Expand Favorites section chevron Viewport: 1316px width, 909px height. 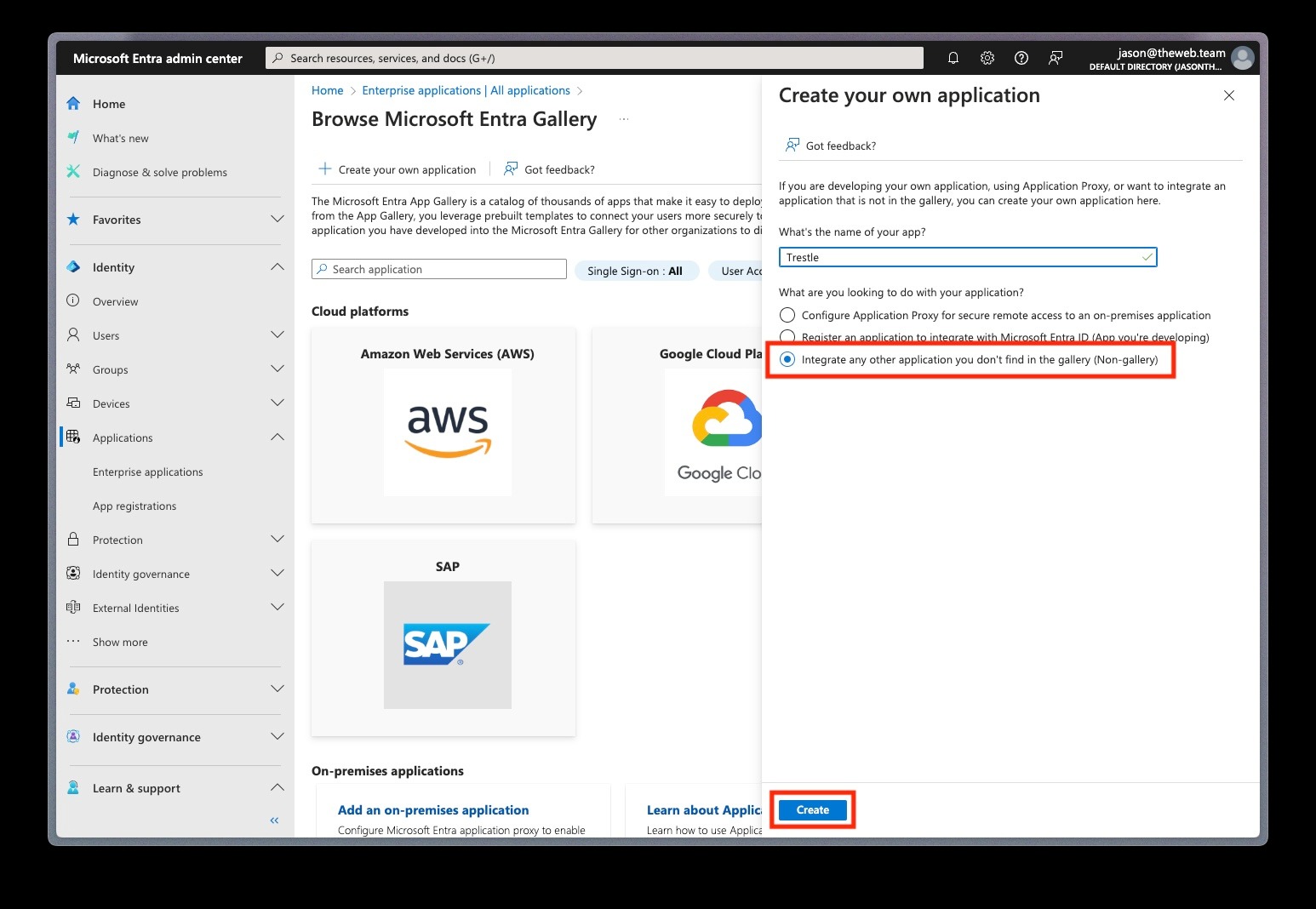pyautogui.click(x=278, y=219)
